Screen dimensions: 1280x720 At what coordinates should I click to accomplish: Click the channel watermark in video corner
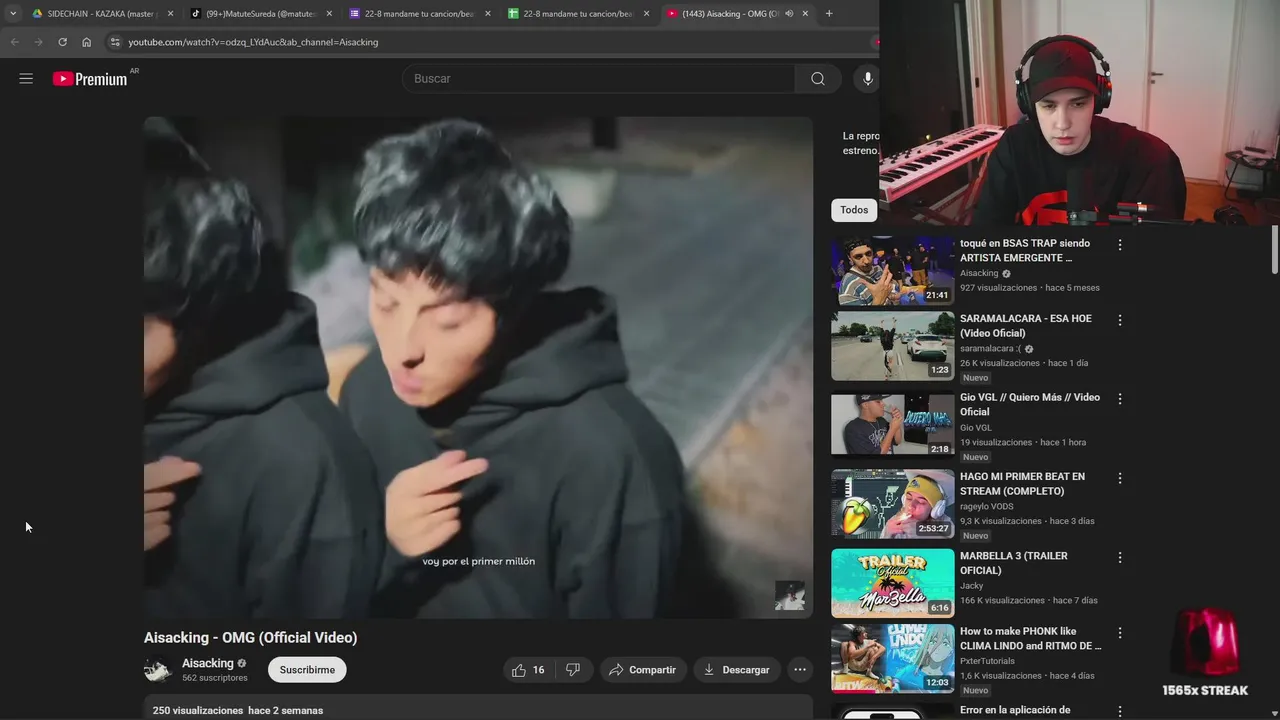pos(790,596)
